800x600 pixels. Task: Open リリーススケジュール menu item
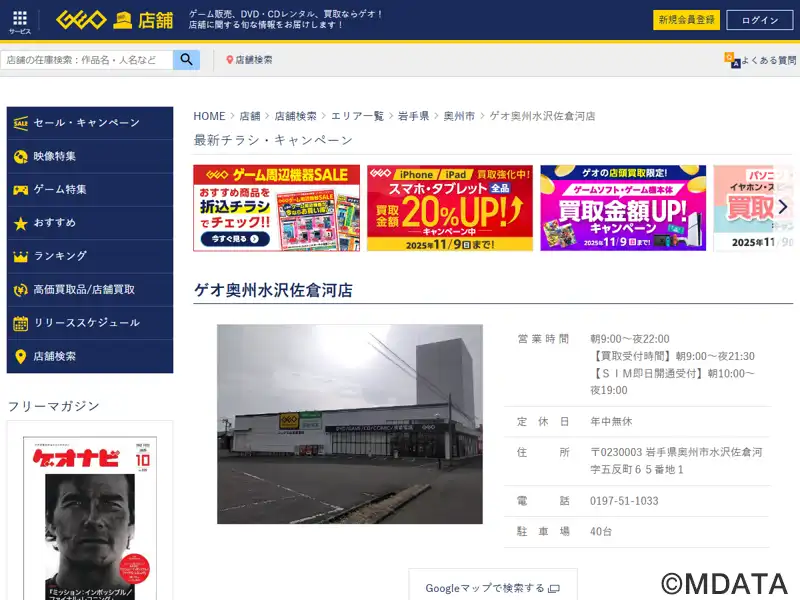(x=90, y=322)
